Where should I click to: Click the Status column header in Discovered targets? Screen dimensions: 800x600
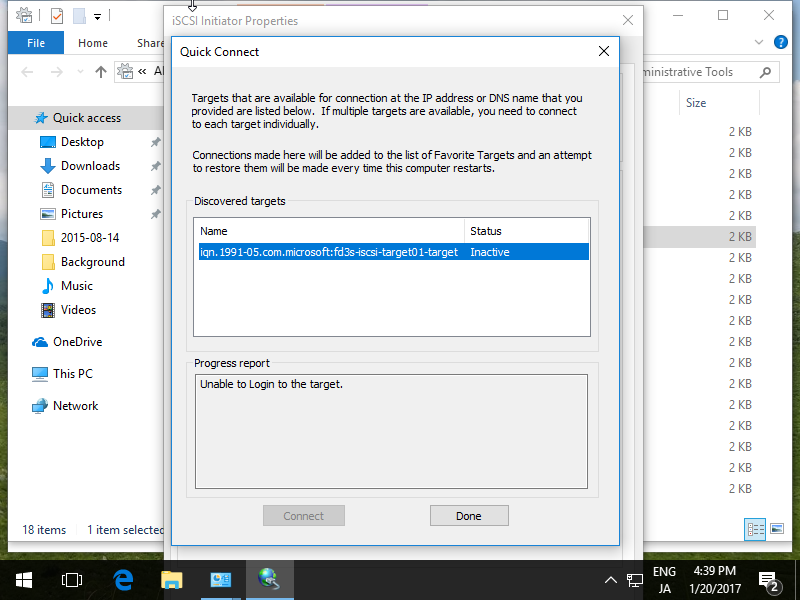(x=527, y=231)
